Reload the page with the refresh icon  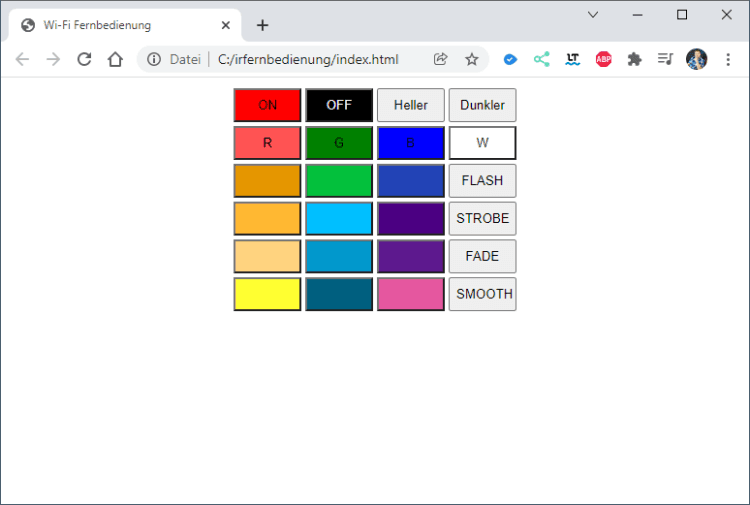coord(84,59)
